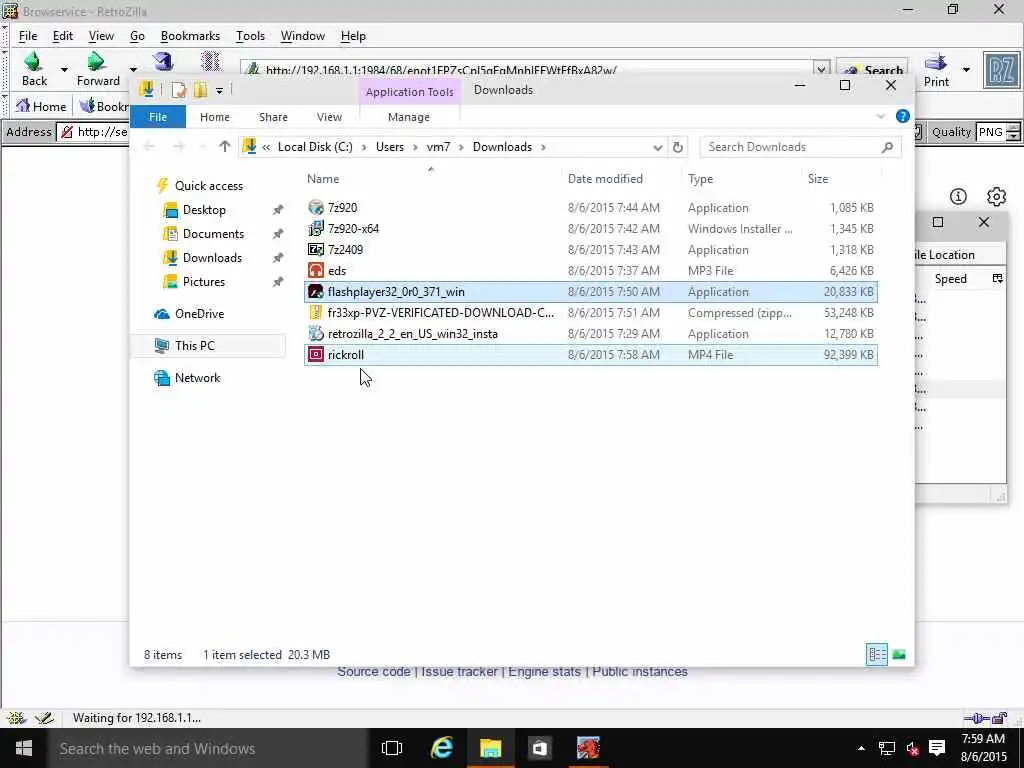Expand the chevron after Downloads breadcrumb
Viewport: 1024px width, 768px height.
click(x=543, y=148)
